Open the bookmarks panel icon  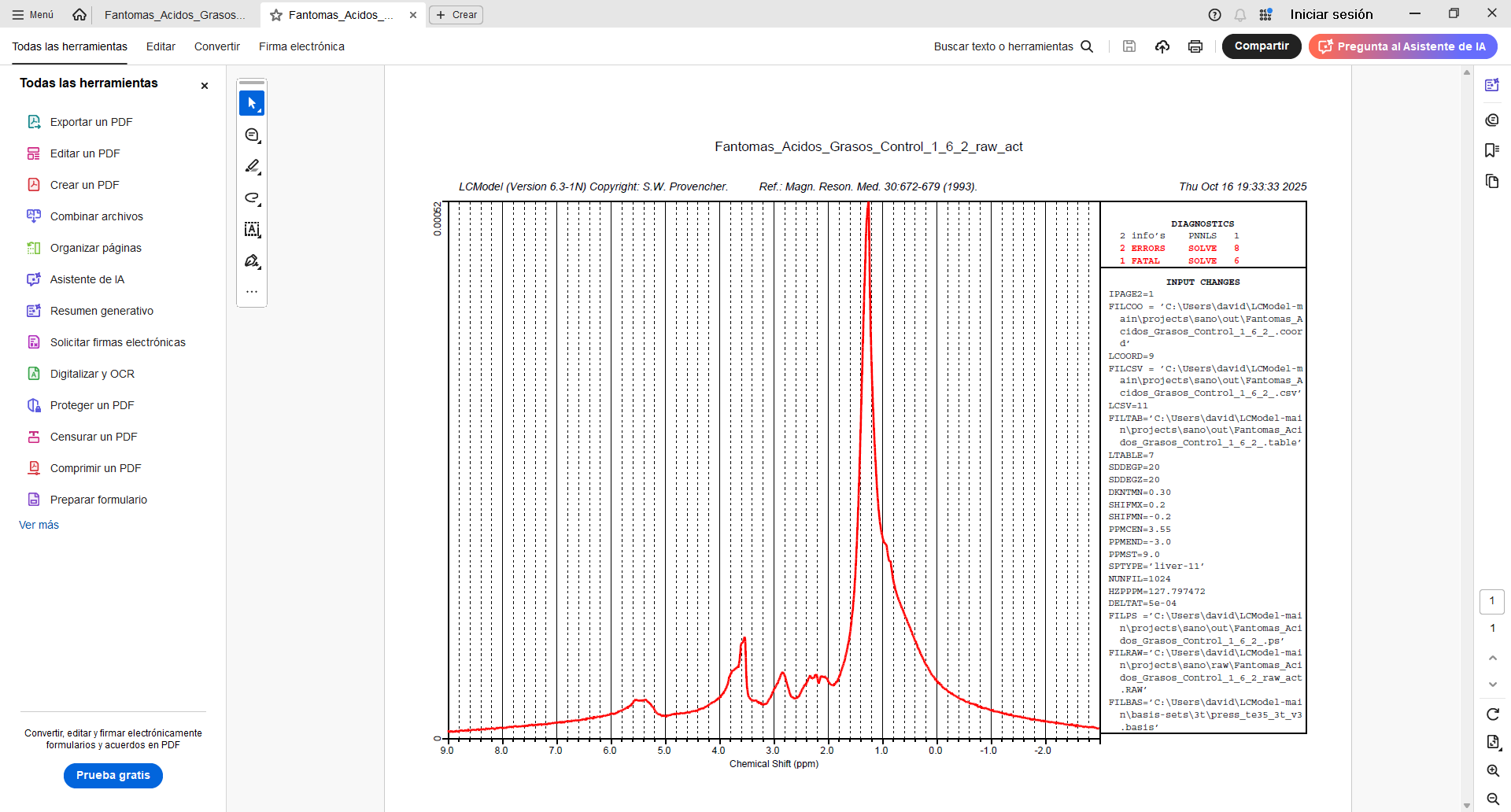point(1491,150)
